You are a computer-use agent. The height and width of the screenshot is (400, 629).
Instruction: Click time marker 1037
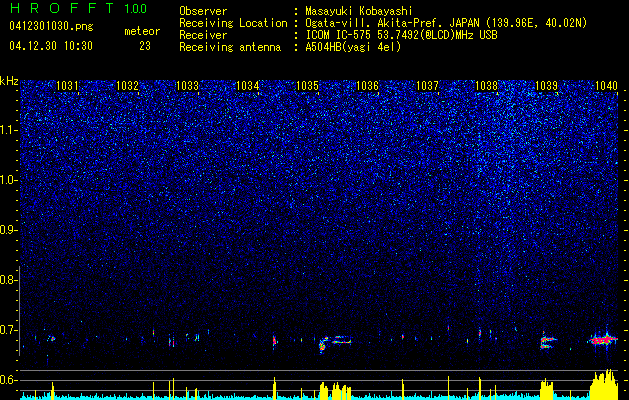(427, 85)
